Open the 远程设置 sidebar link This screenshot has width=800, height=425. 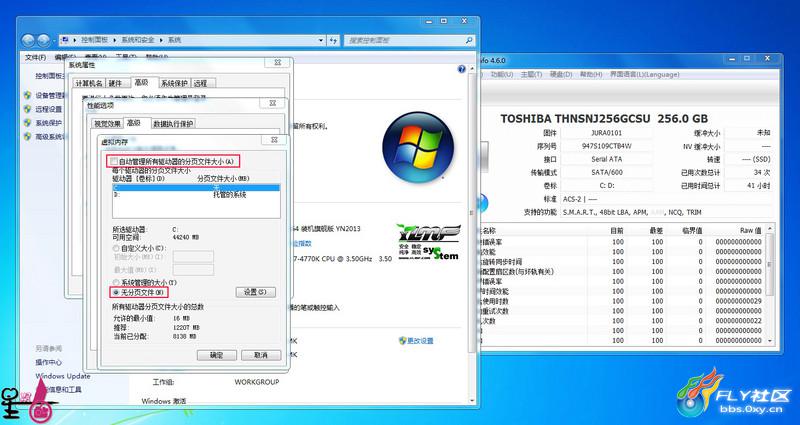pos(48,109)
